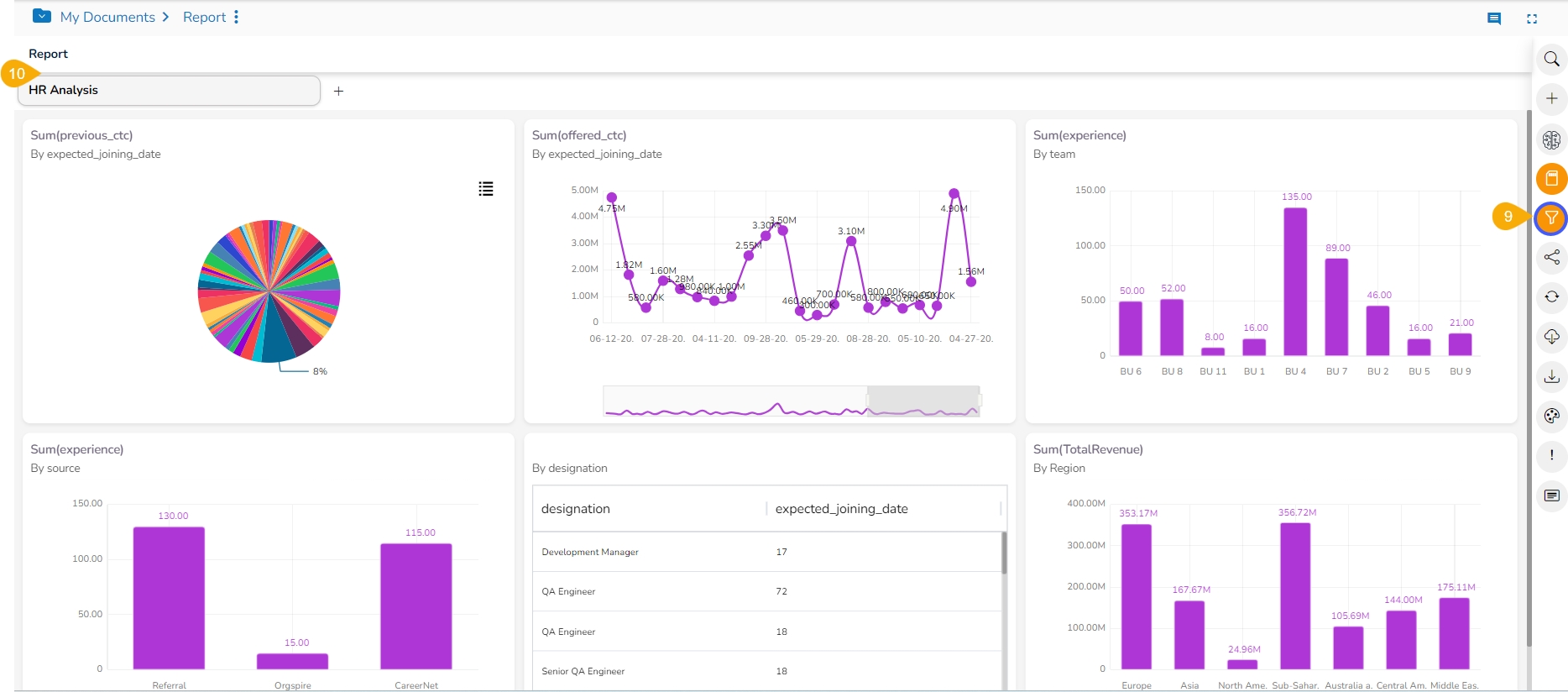This screenshot has height=692, width=1568.
Task: Expand the designation column header
Action: pyautogui.click(x=575, y=509)
